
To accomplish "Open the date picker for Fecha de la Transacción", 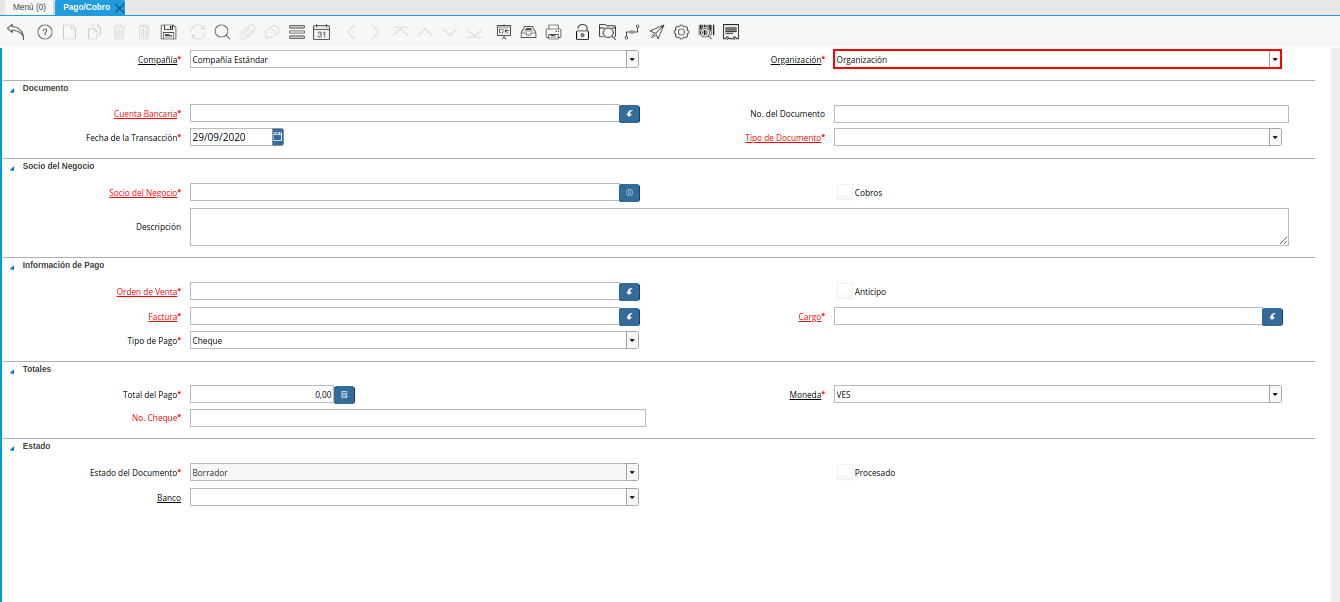I will coord(278,137).
